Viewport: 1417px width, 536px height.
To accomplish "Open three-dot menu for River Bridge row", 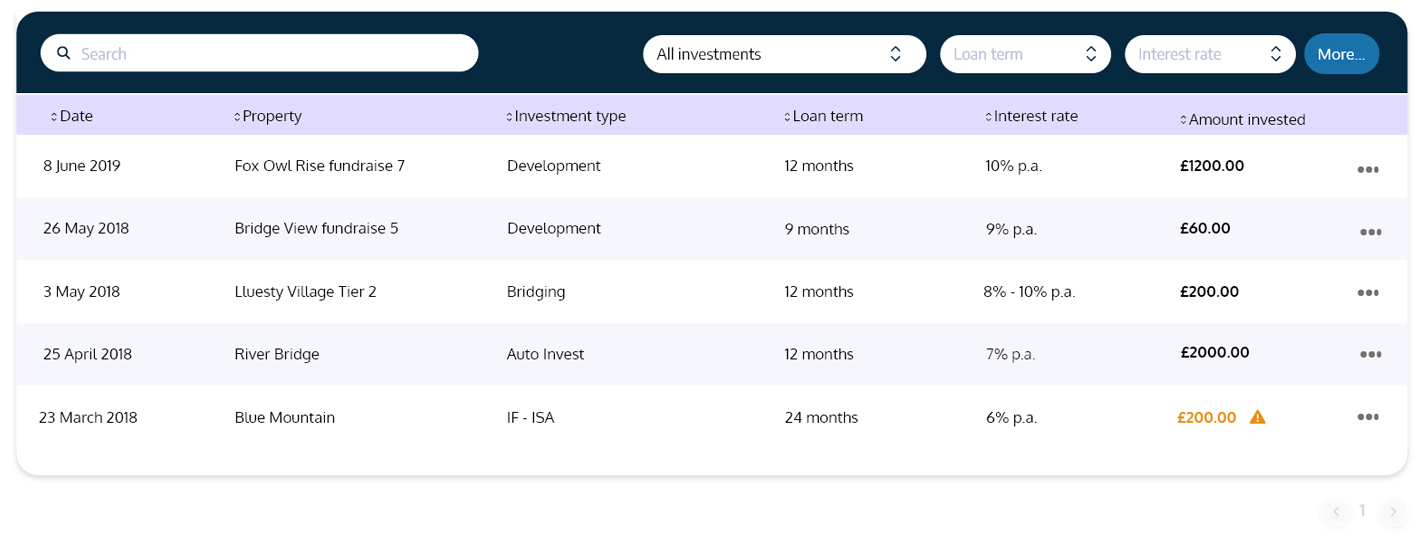I will [x=1370, y=354].
